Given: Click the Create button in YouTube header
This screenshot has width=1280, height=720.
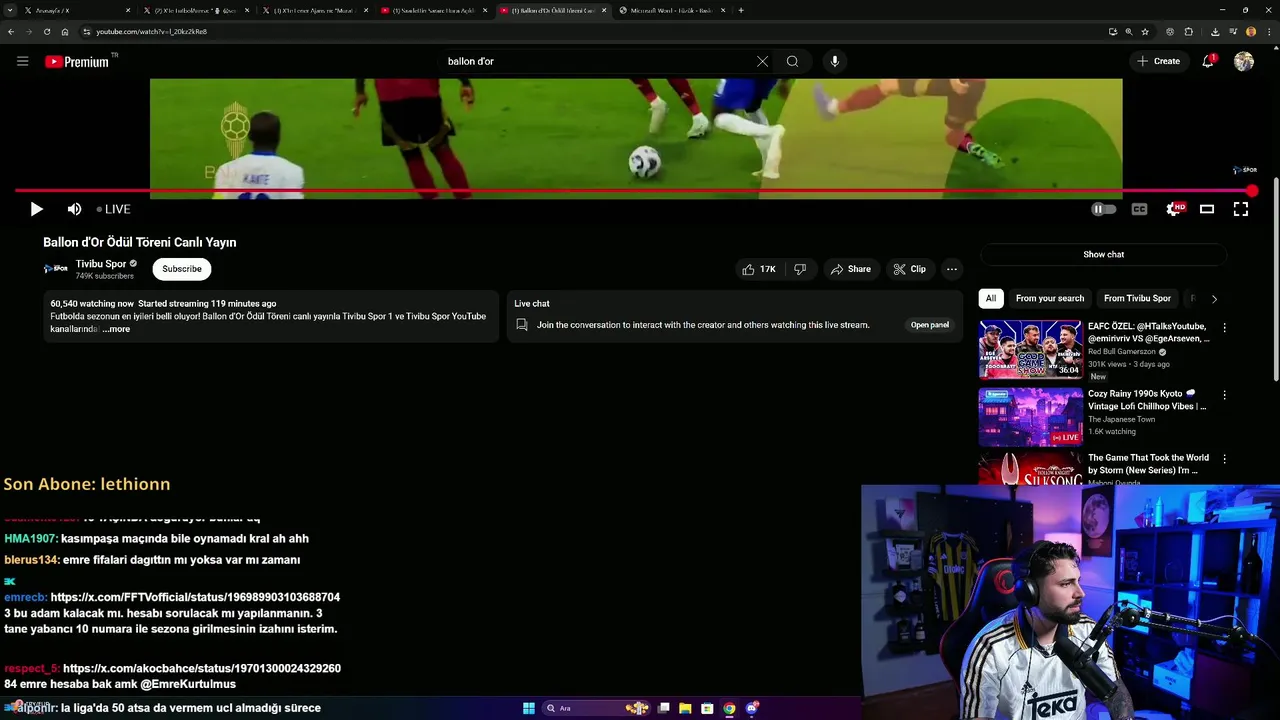Looking at the screenshot, I should tap(1158, 61).
